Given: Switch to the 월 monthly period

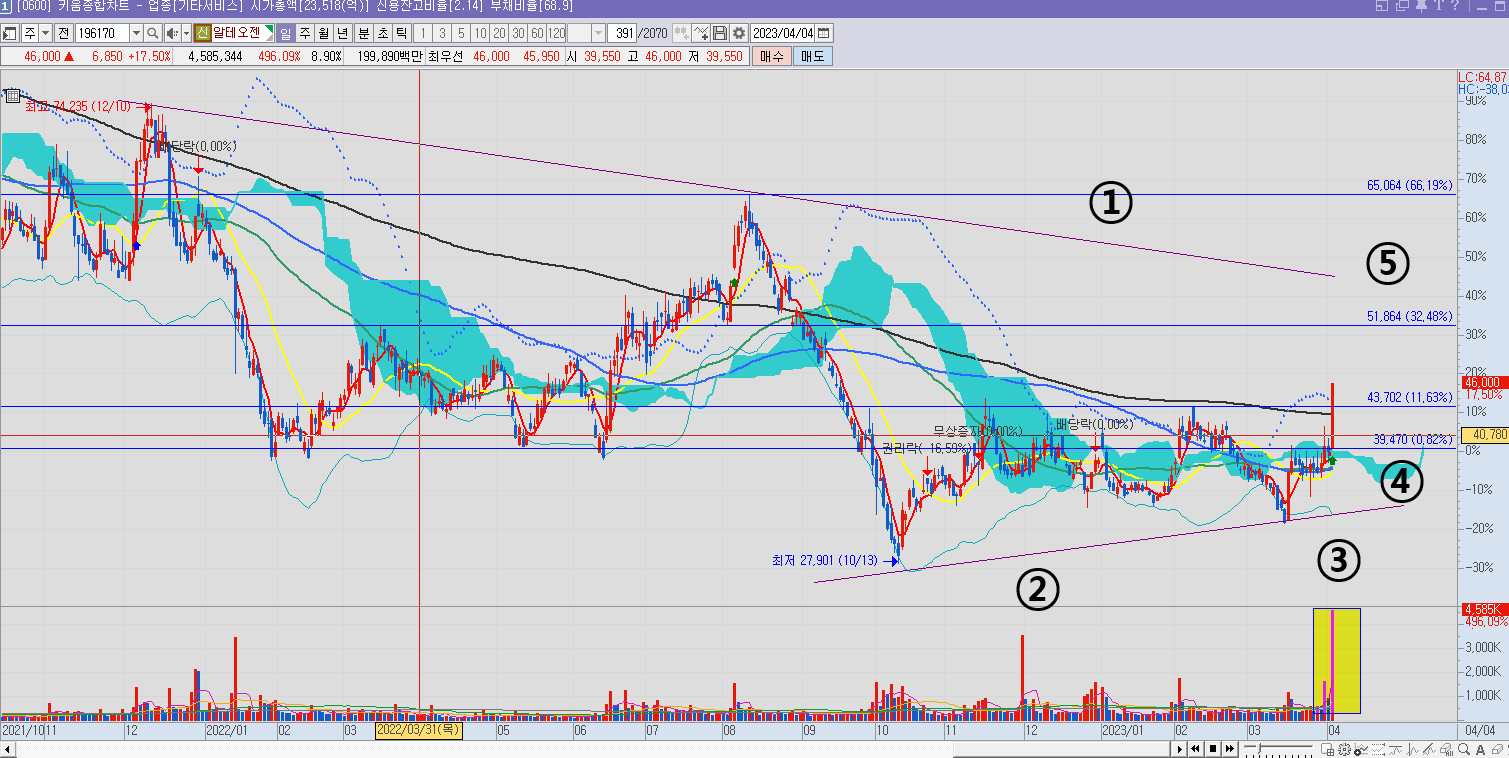Looking at the screenshot, I should pos(323,32).
